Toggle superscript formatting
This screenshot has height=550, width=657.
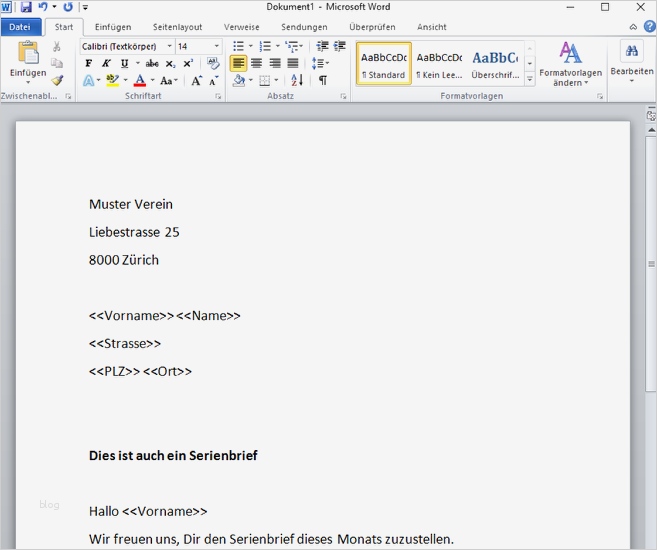pyautogui.click(x=188, y=63)
